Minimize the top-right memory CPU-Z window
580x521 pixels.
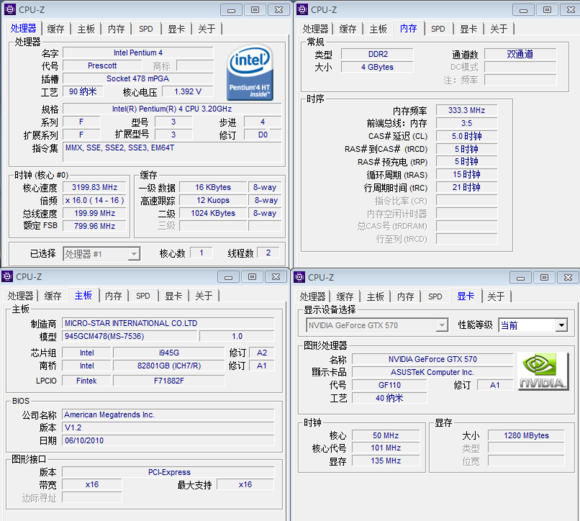(523, 10)
